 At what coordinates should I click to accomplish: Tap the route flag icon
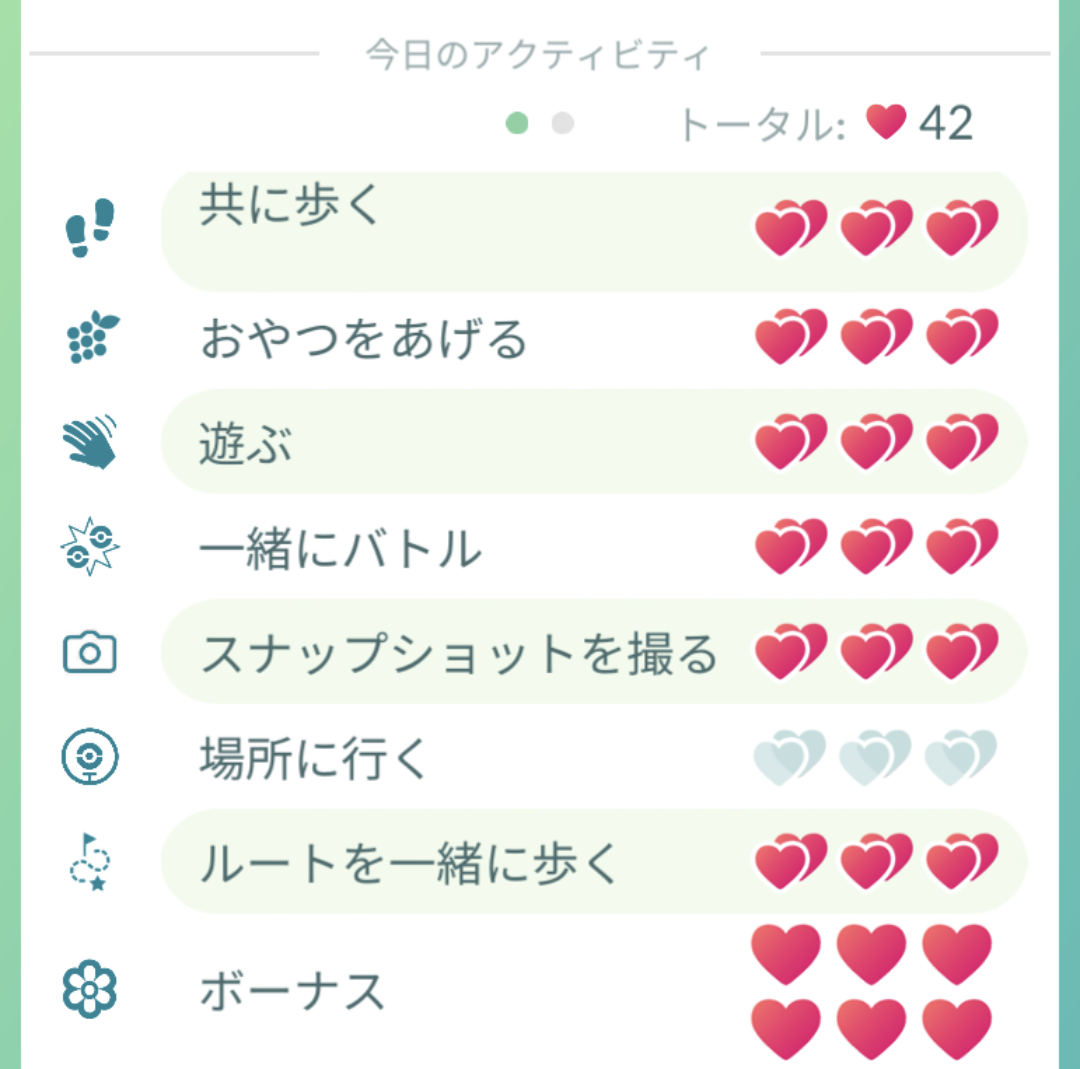pyautogui.click(x=90, y=862)
